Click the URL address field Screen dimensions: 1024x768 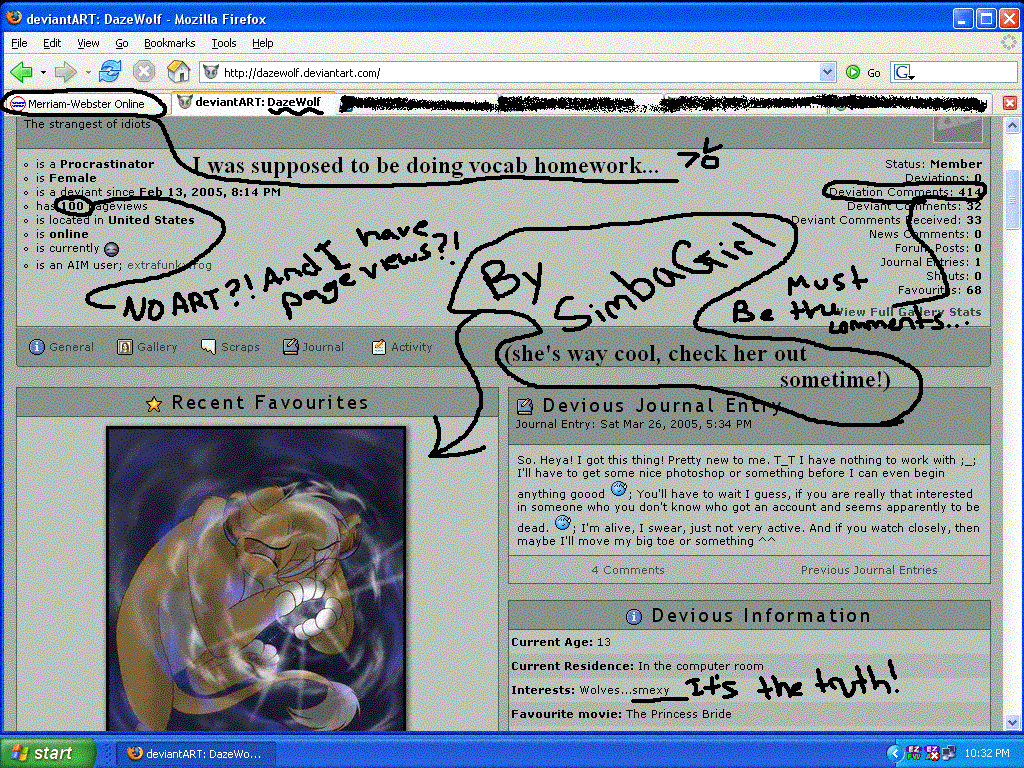coord(519,72)
